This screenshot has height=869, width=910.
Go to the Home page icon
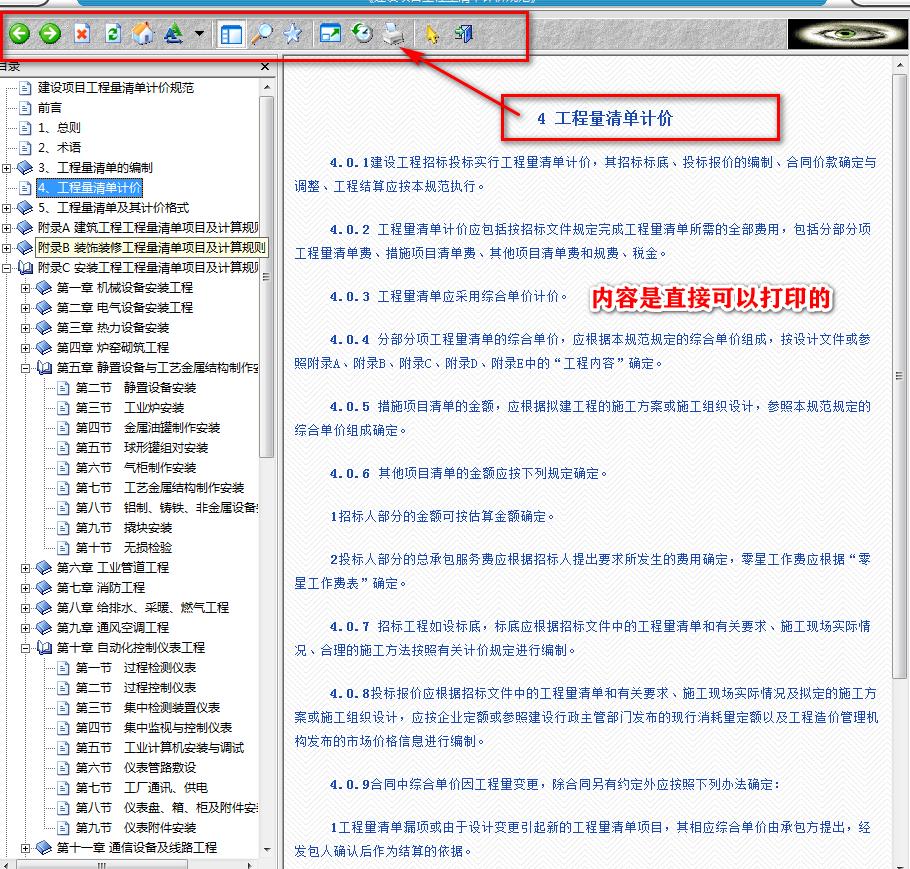point(143,33)
